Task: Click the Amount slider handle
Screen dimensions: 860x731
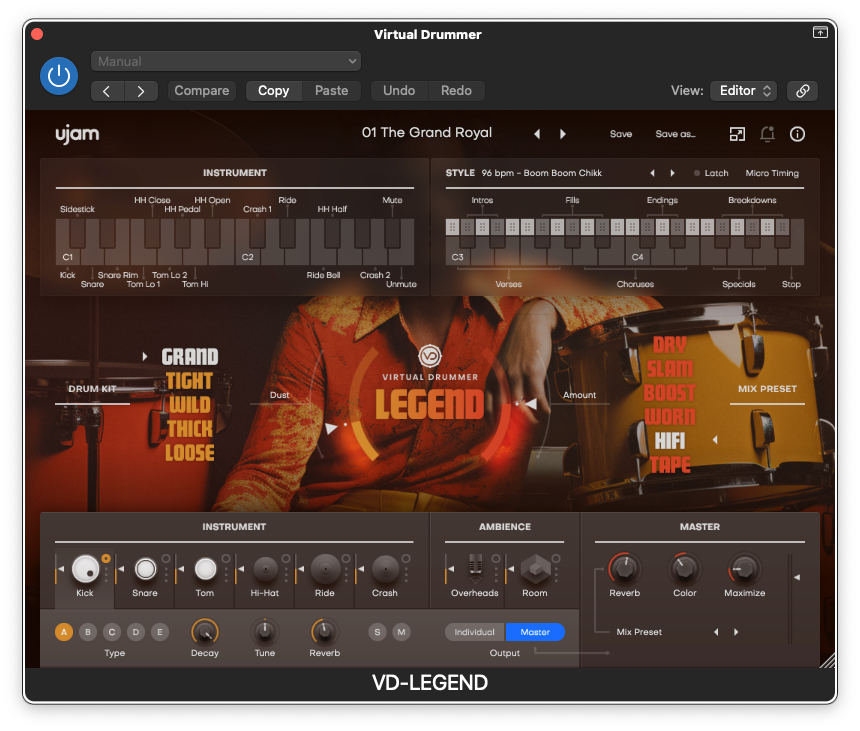Action: [x=530, y=404]
